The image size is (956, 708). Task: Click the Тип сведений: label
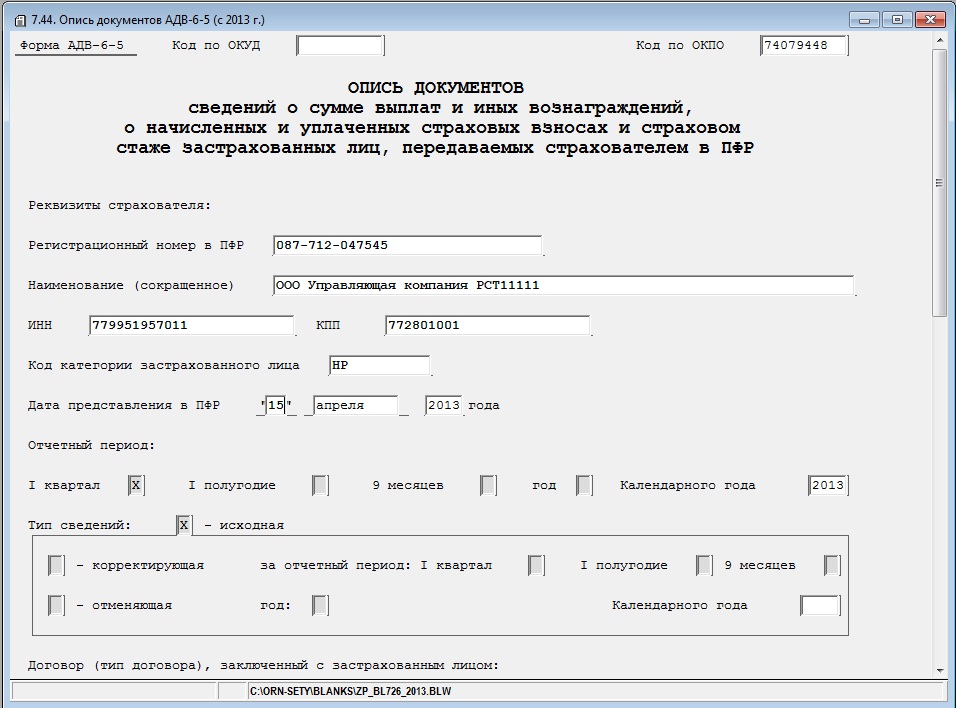tap(79, 525)
